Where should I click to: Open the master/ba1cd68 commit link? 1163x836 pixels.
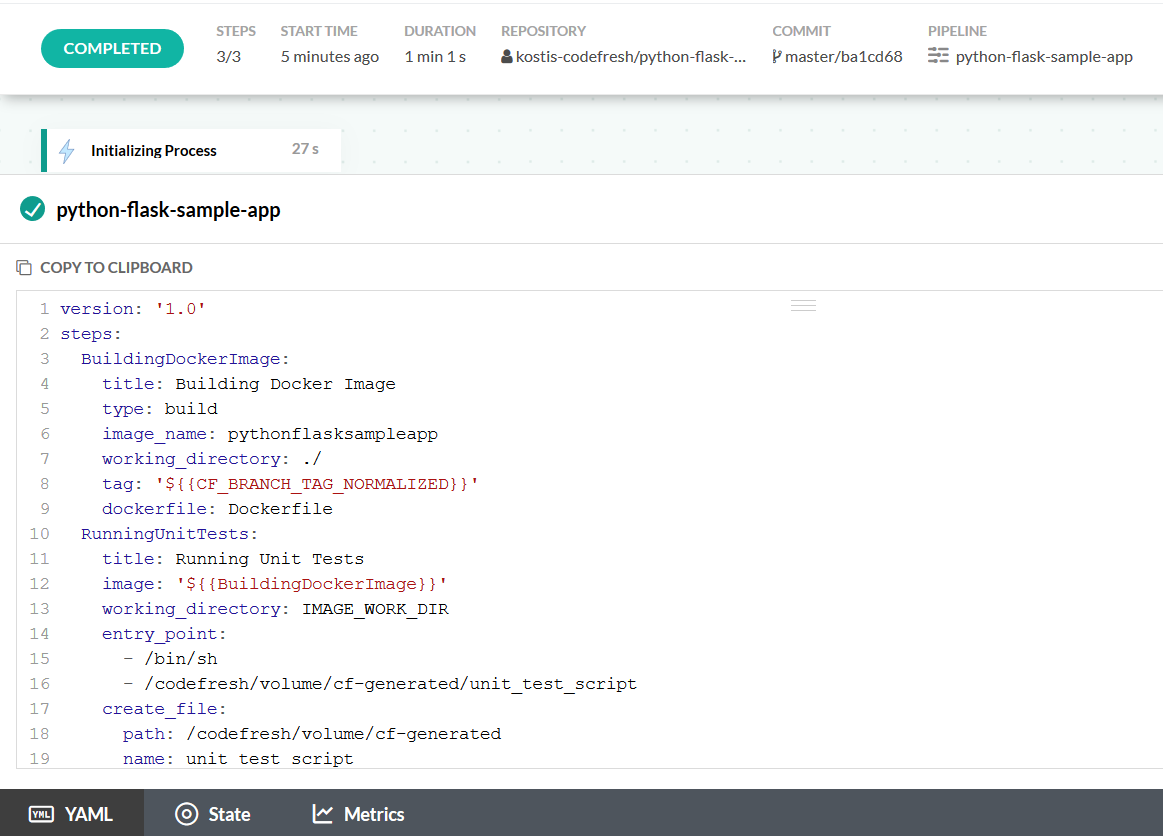coord(843,57)
